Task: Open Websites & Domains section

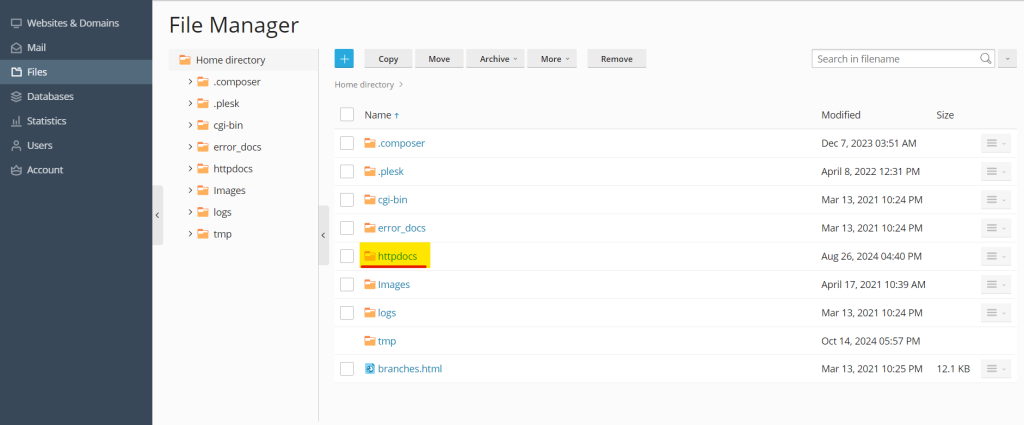Action: [x=72, y=23]
